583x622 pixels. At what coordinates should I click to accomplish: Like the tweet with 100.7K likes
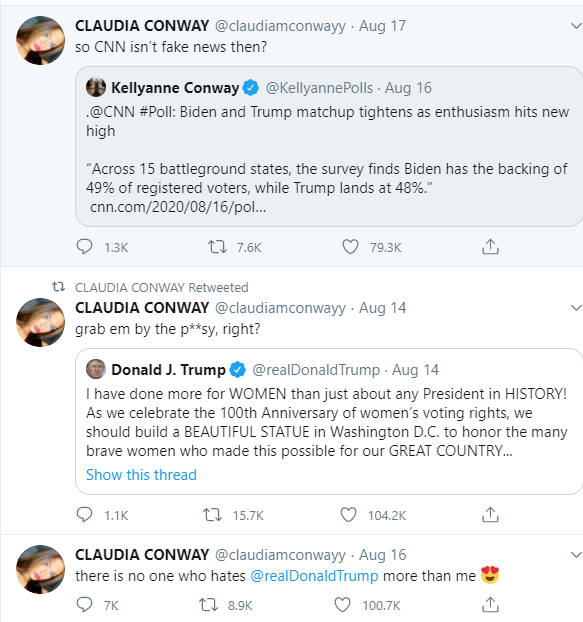[x=342, y=605]
